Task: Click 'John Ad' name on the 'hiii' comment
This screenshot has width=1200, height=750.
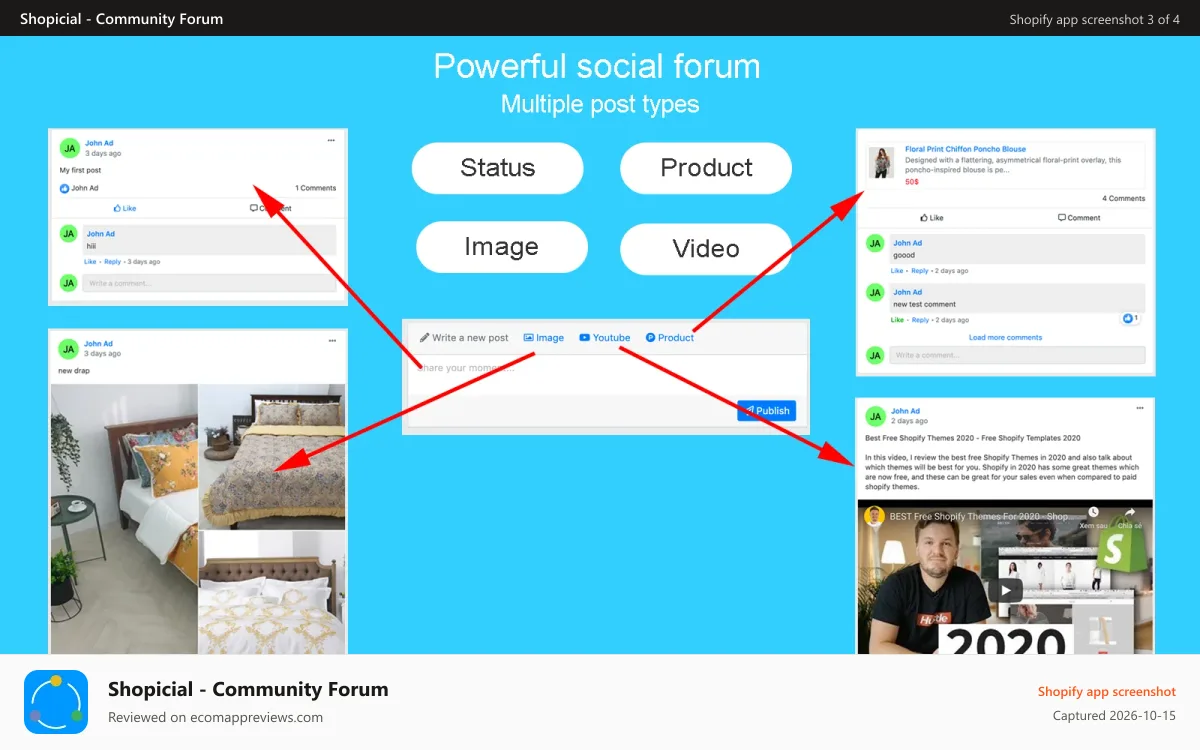Action: point(101,234)
